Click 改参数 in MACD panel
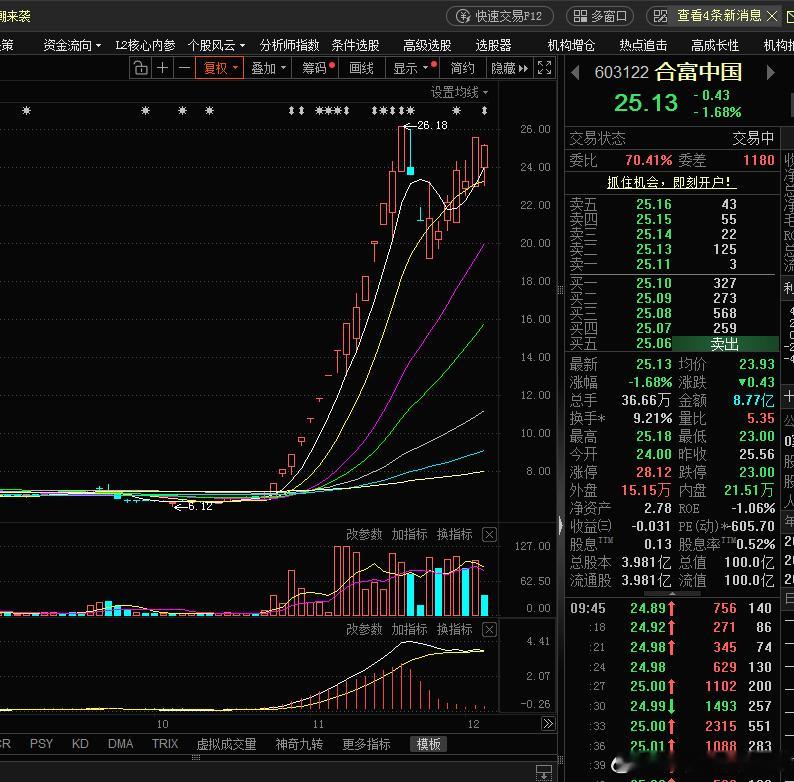The width and height of the screenshot is (794, 782). point(364,630)
